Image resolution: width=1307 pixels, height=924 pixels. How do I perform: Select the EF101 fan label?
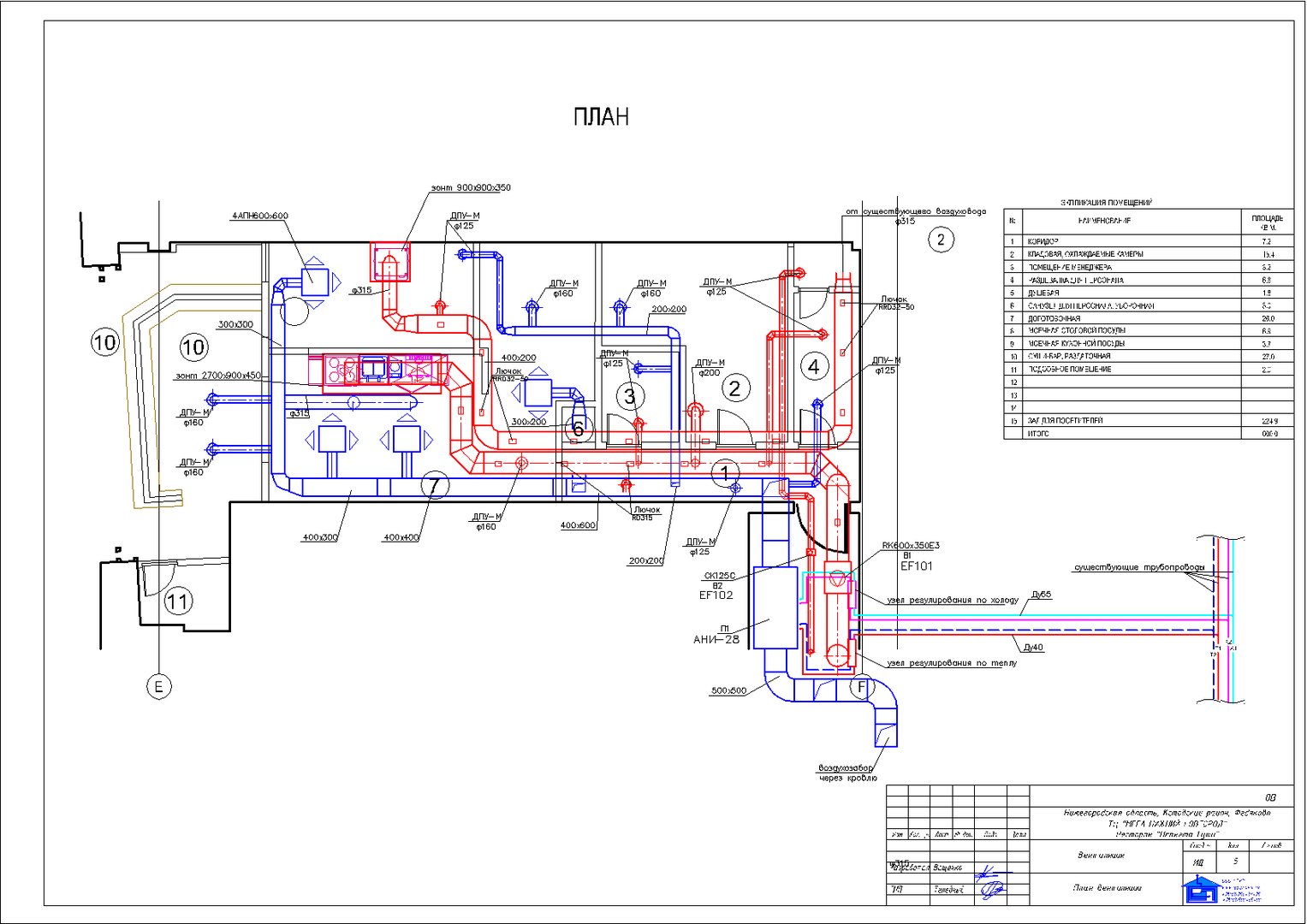(916, 566)
